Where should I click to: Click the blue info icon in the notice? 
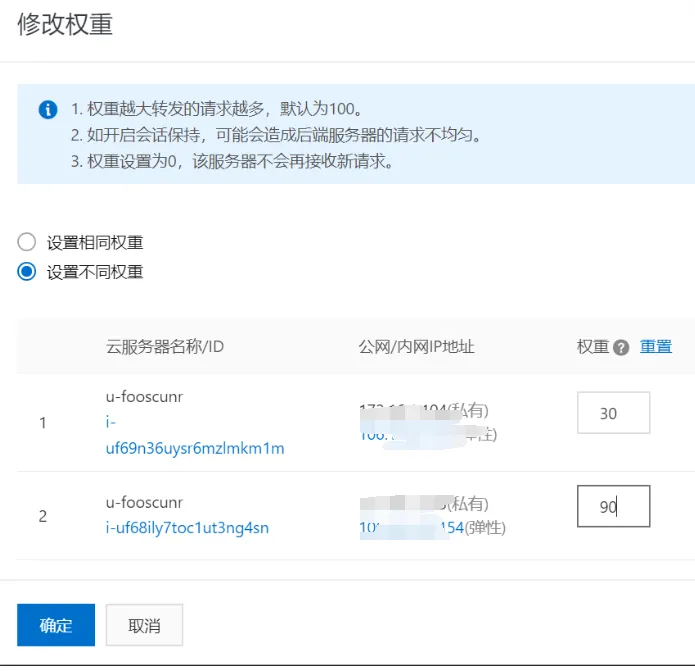pyautogui.click(x=48, y=109)
